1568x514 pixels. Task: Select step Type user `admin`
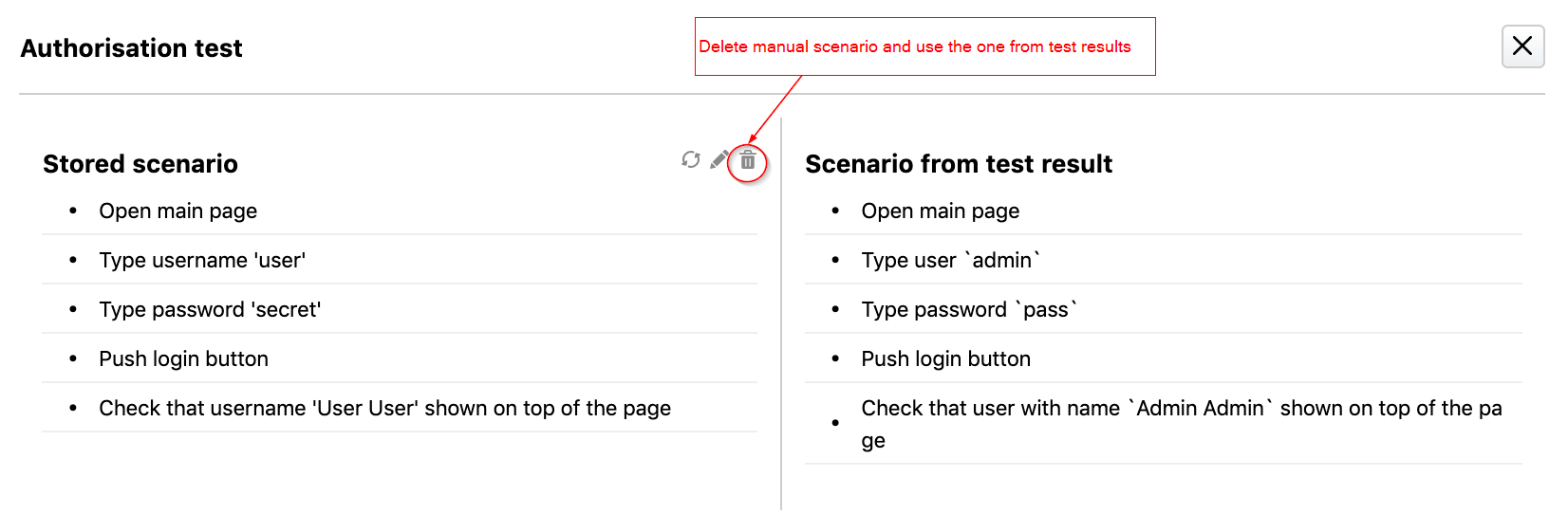tap(1164, 260)
